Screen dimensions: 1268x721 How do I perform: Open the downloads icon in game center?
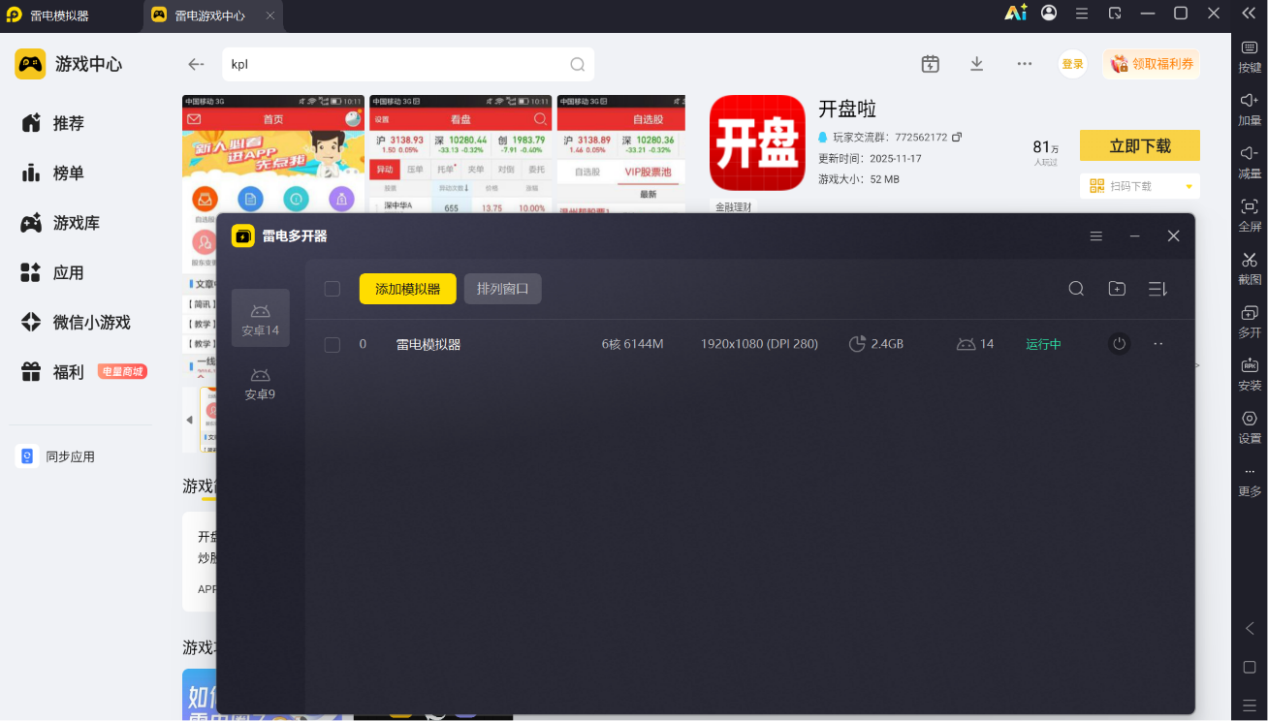click(x=977, y=64)
